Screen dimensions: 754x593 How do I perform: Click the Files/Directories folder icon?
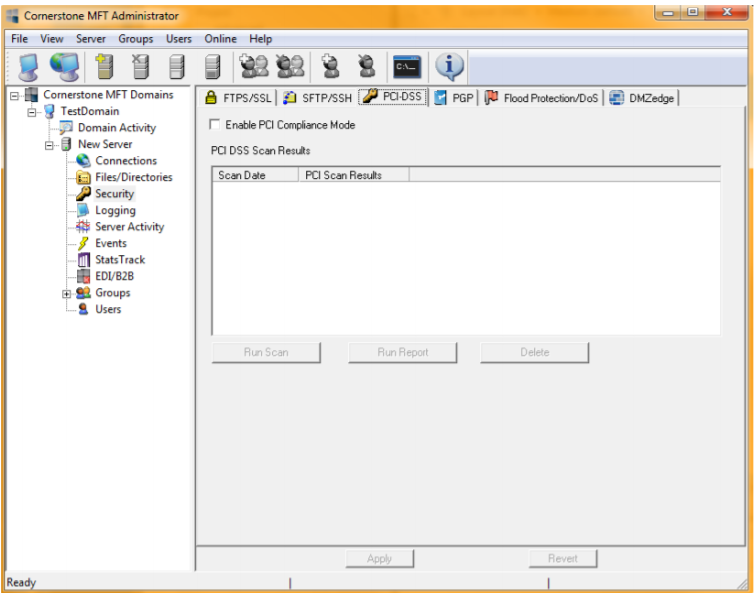83,177
